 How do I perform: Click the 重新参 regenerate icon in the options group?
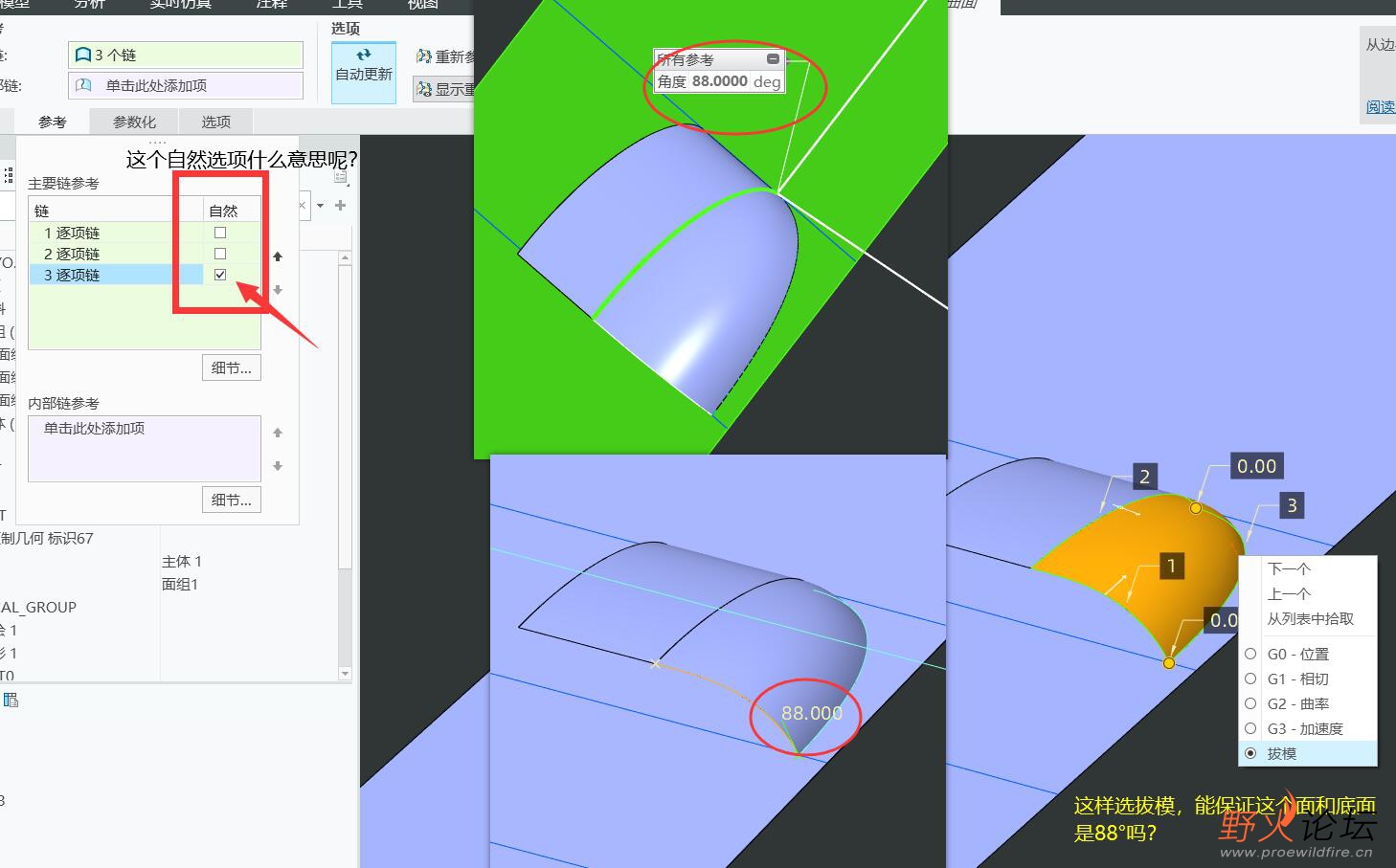(424, 56)
